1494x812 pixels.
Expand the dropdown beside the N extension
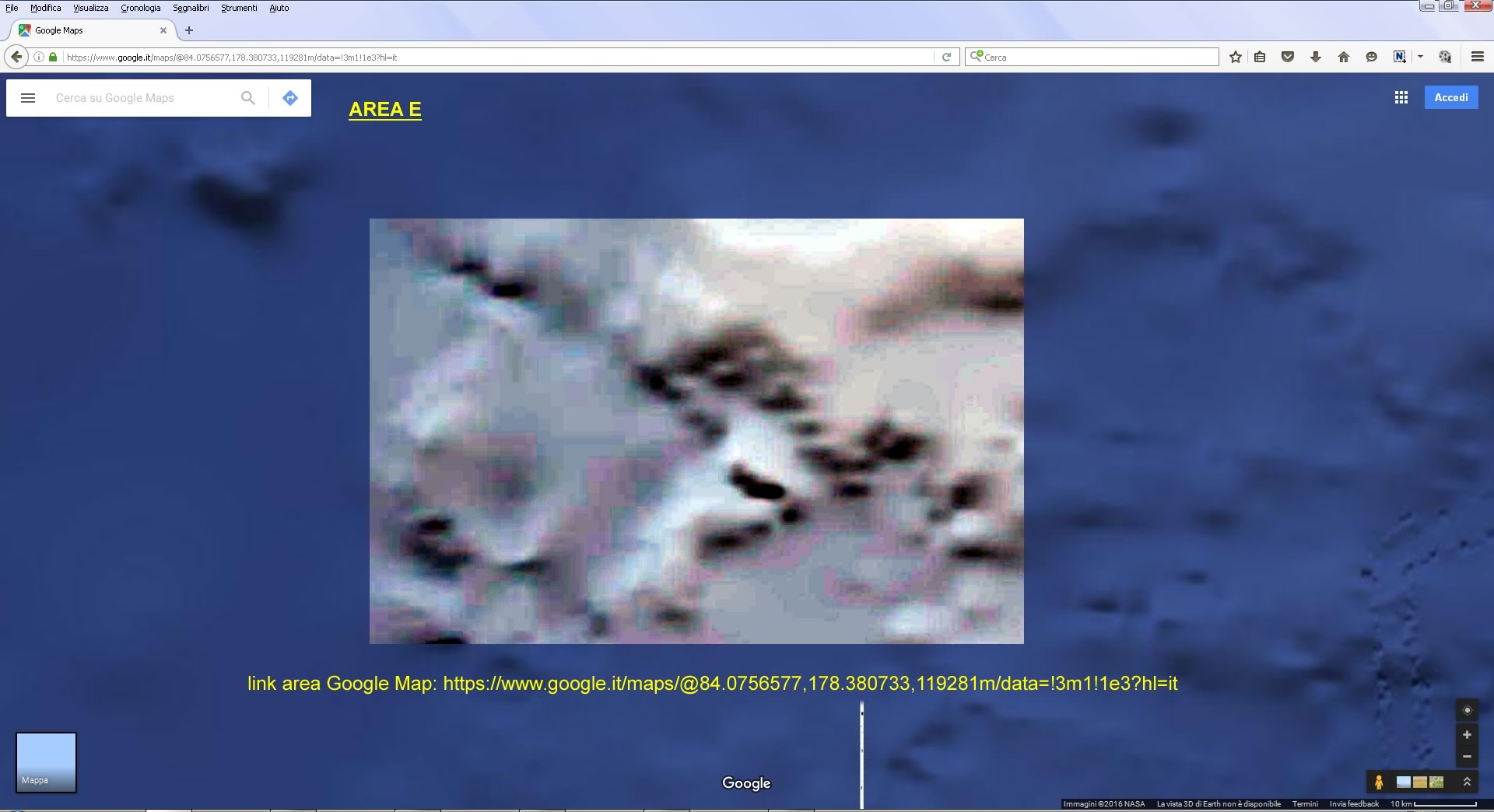[x=1420, y=57]
